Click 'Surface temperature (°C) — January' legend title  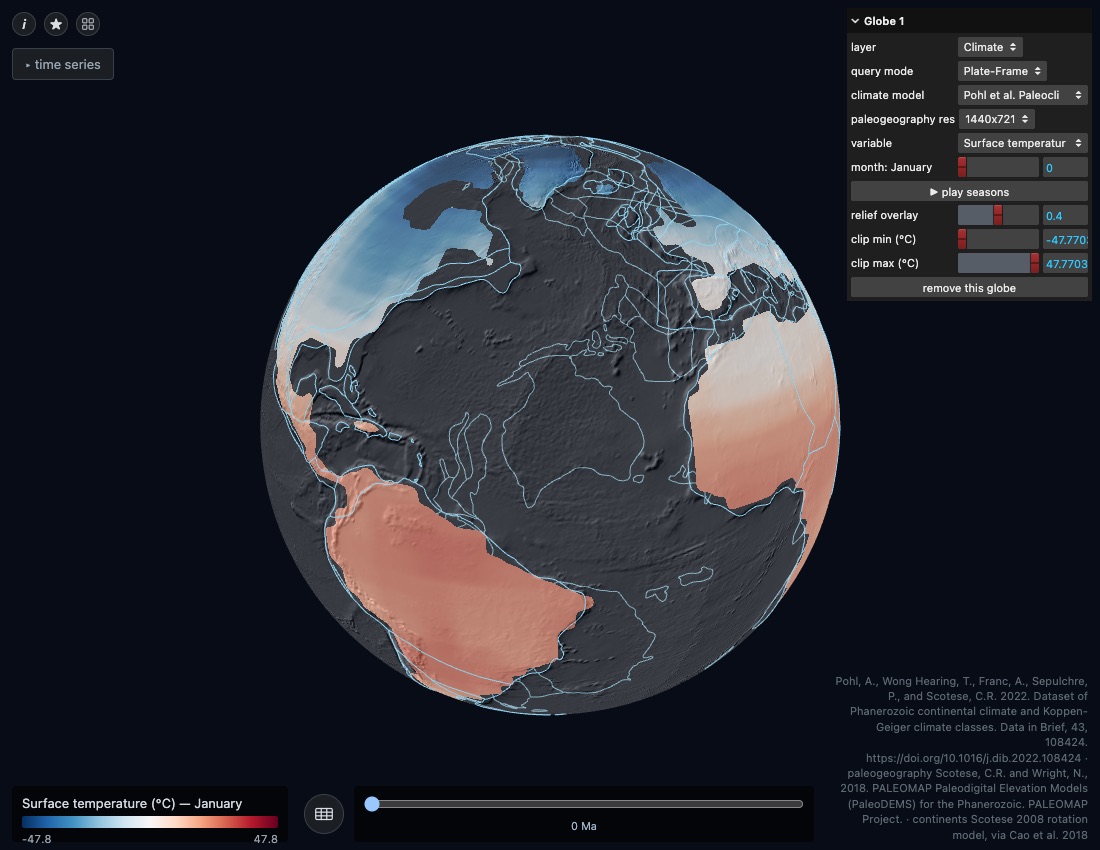coord(132,804)
